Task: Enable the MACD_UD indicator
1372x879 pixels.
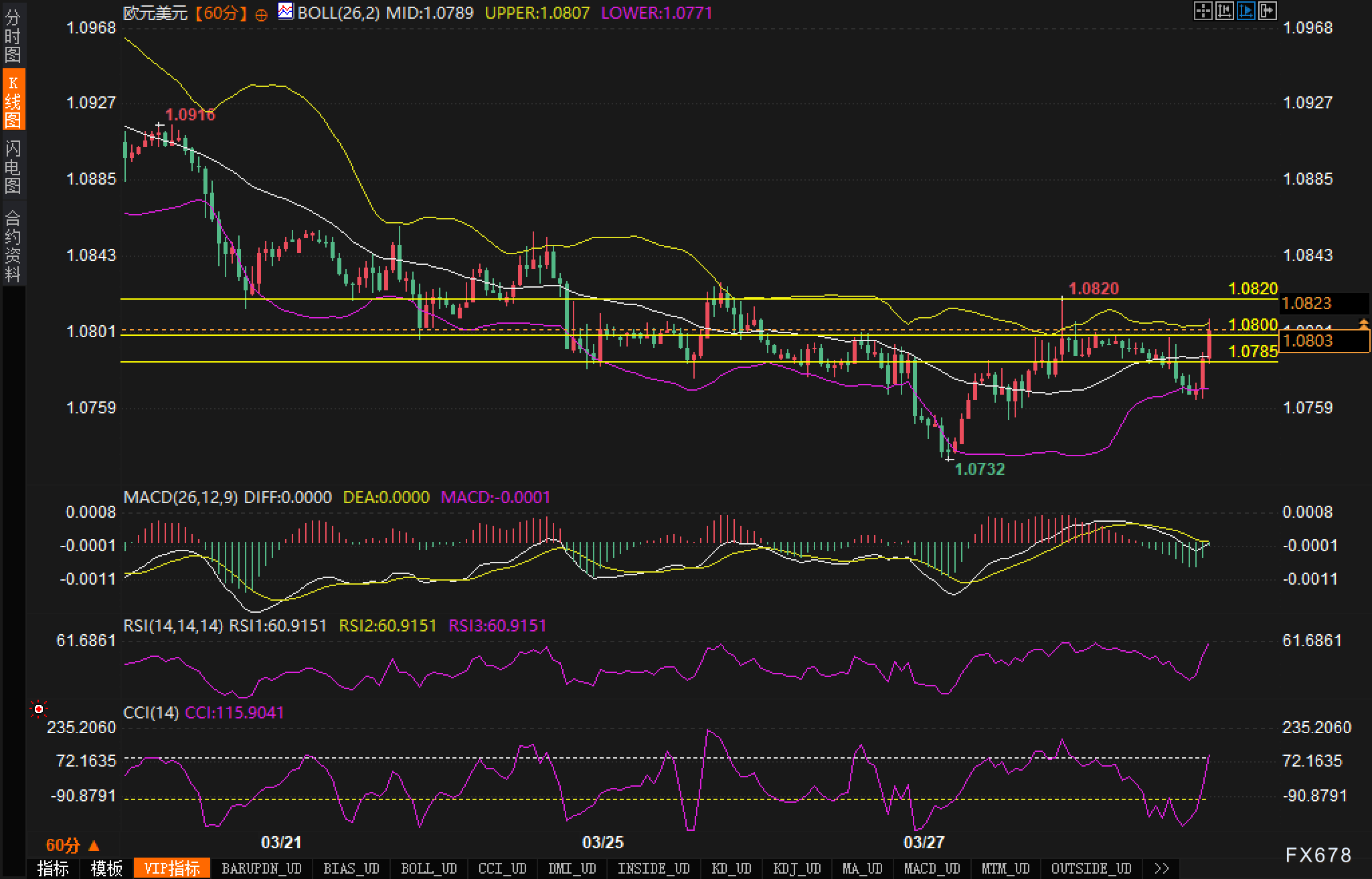Action: [x=932, y=868]
